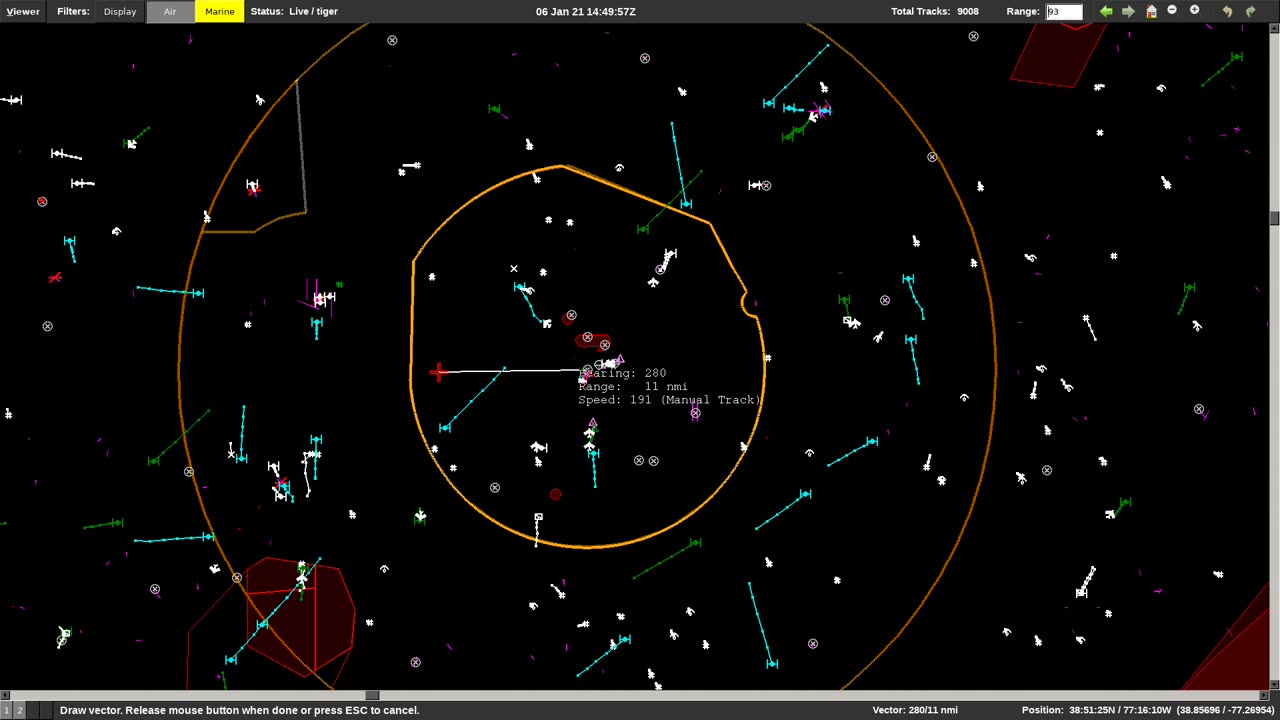Go back with the green left arrow

click(x=1106, y=11)
